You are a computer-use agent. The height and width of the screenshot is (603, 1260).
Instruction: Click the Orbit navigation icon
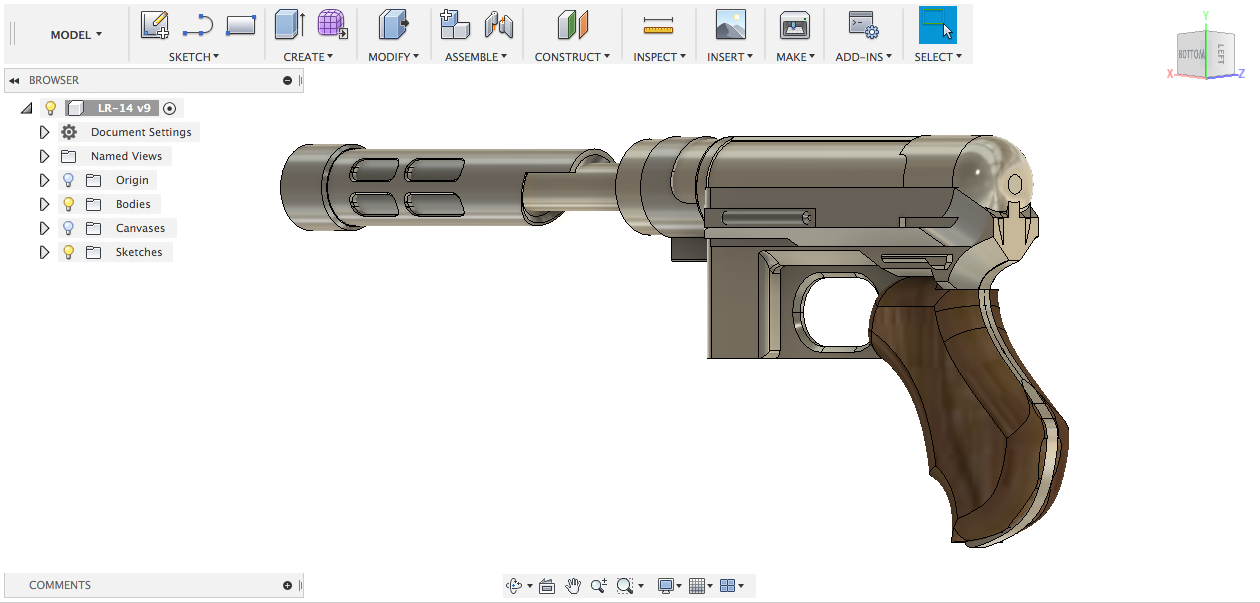(515, 586)
